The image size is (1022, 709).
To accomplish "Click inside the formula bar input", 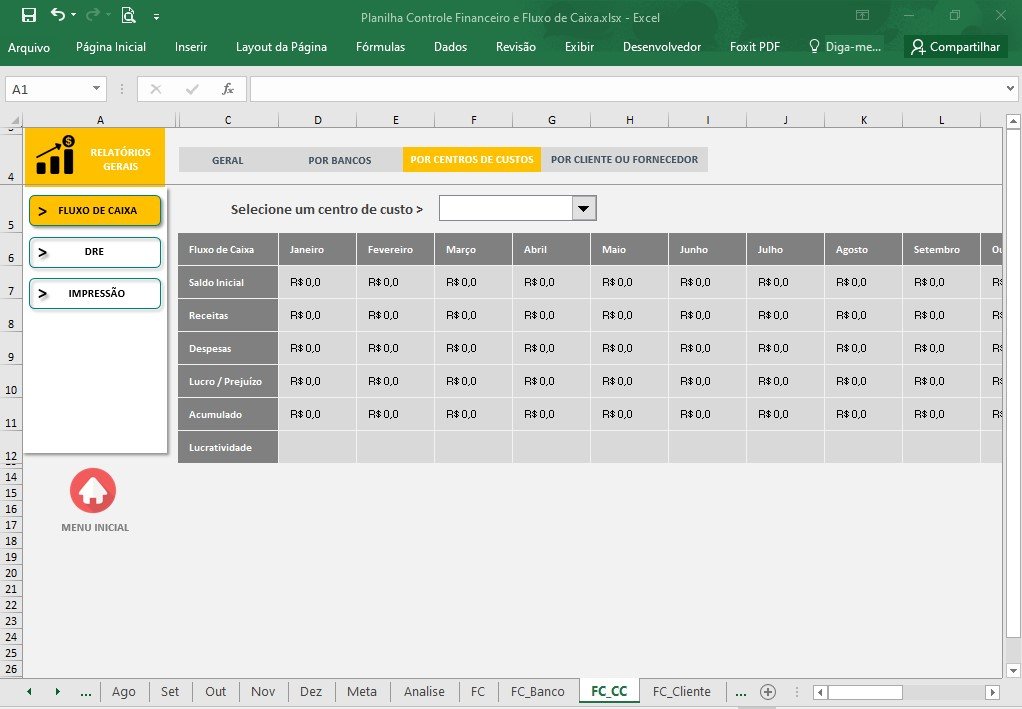I will [626, 89].
